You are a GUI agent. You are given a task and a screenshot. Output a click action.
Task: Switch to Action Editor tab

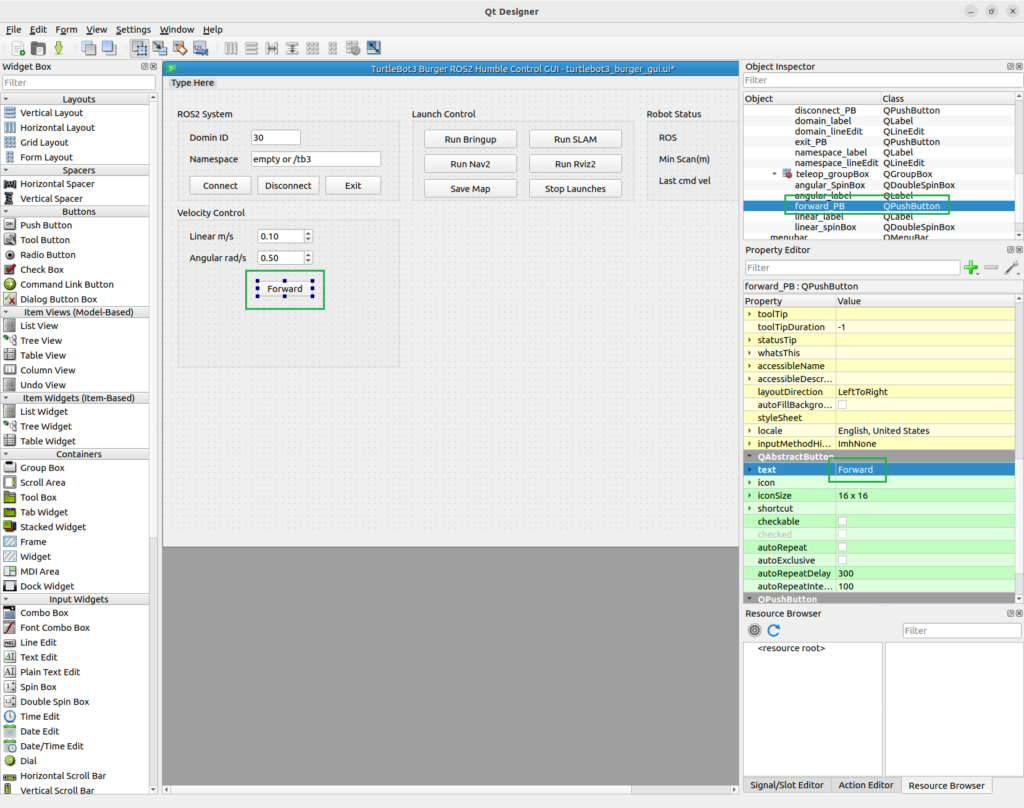[x=865, y=785]
